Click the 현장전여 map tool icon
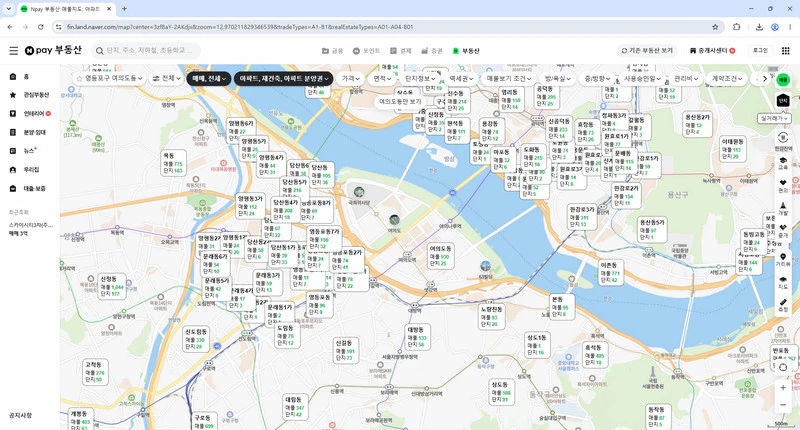This screenshot has height=430, width=800. (x=783, y=141)
